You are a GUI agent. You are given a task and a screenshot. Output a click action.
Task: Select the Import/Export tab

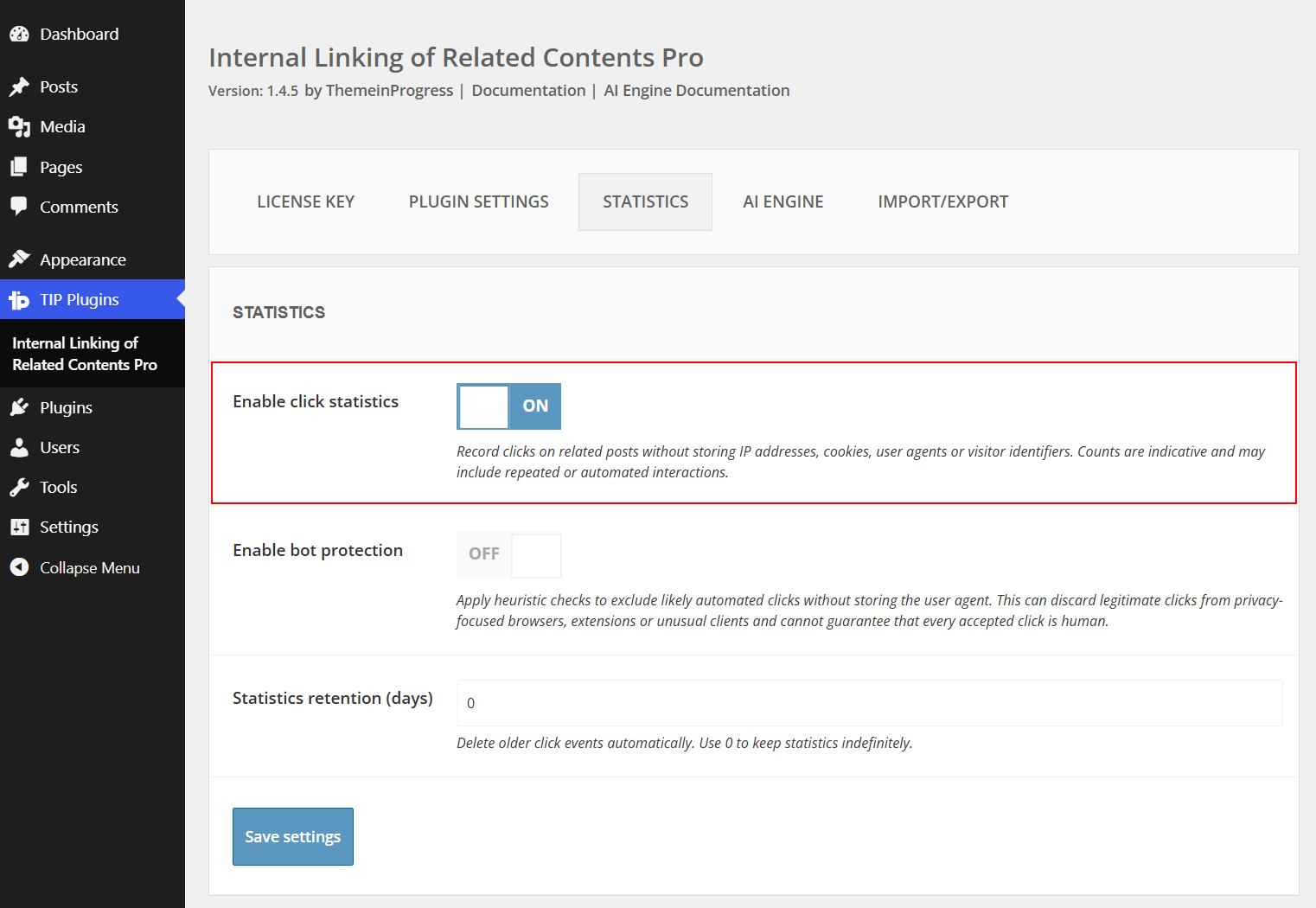pyautogui.click(x=943, y=201)
